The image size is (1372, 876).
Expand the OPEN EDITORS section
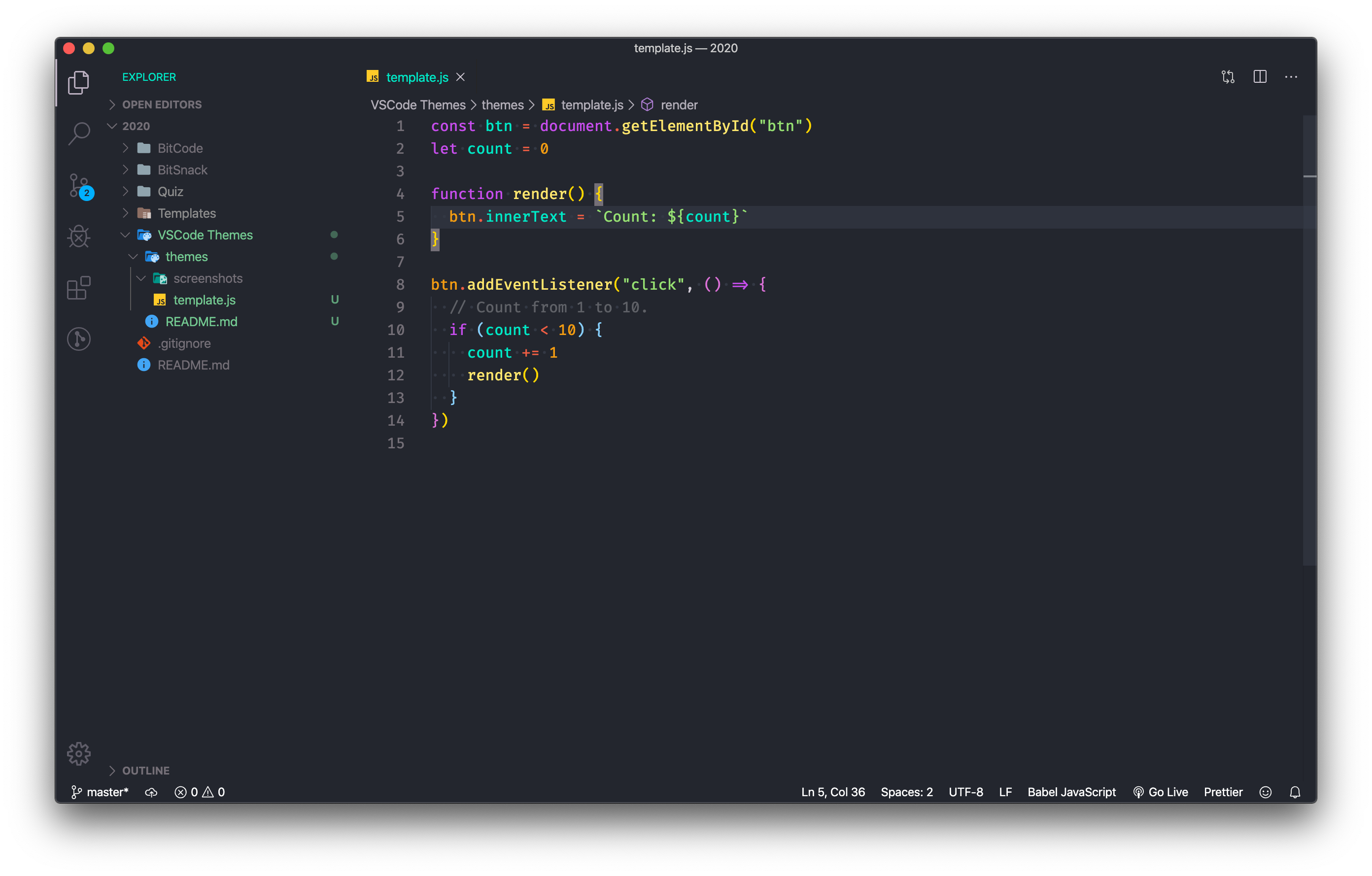click(x=161, y=105)
